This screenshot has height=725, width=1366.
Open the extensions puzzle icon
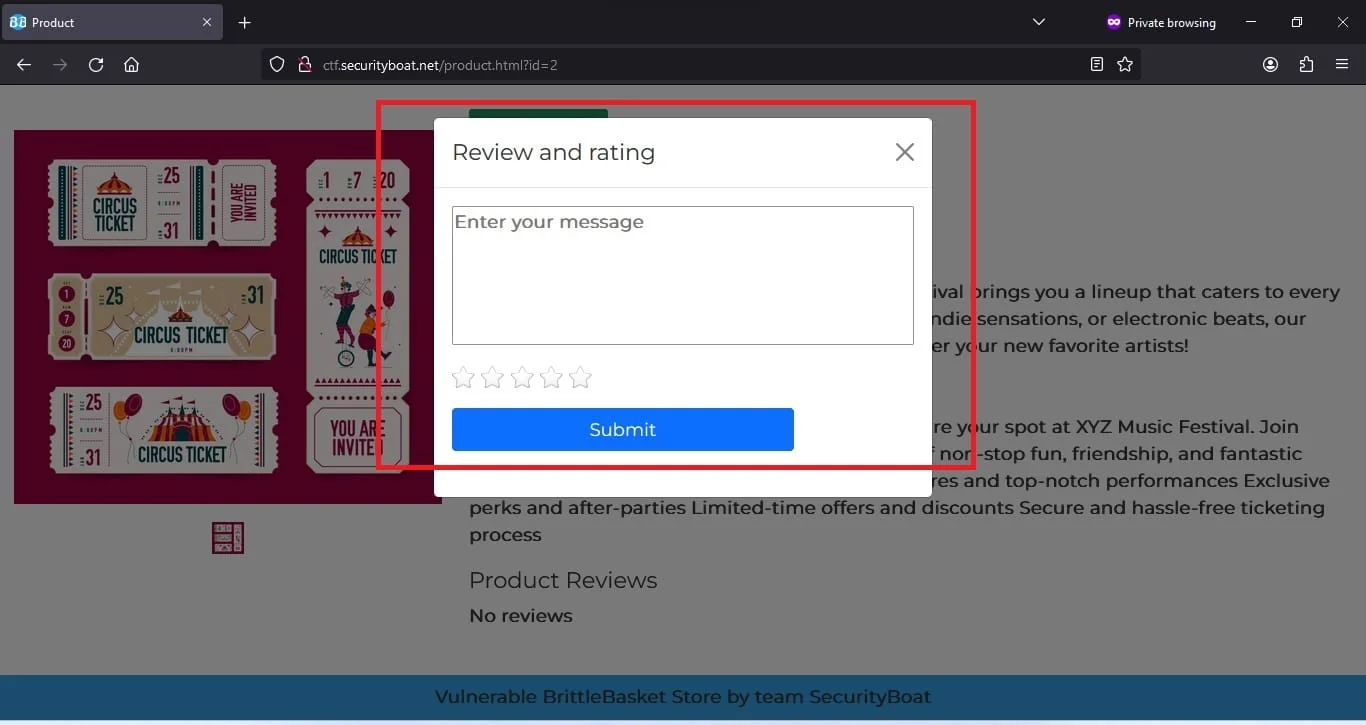point(1306,65)
